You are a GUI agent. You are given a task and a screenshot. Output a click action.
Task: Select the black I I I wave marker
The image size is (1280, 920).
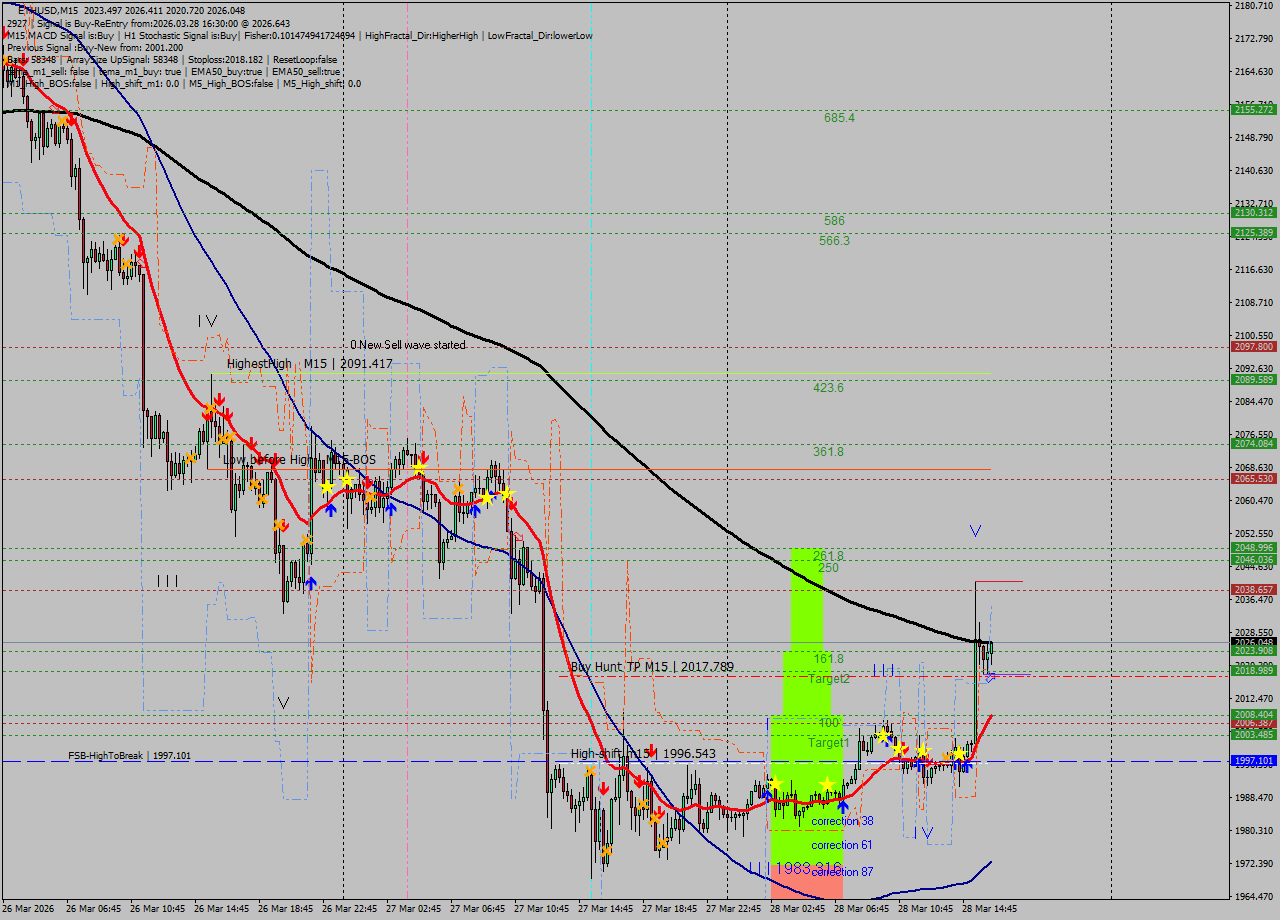167,581
